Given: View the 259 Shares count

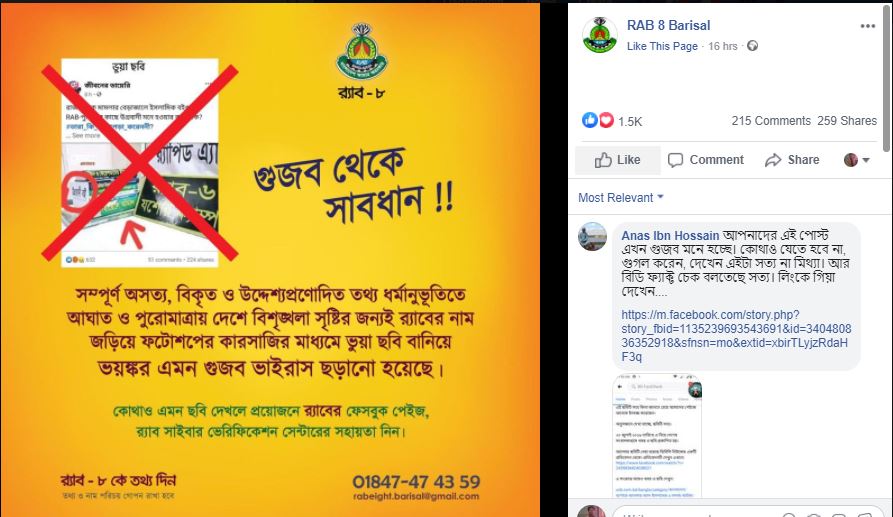Looking at the screenshot, I should pyautogui.click(x=847, y=121).
